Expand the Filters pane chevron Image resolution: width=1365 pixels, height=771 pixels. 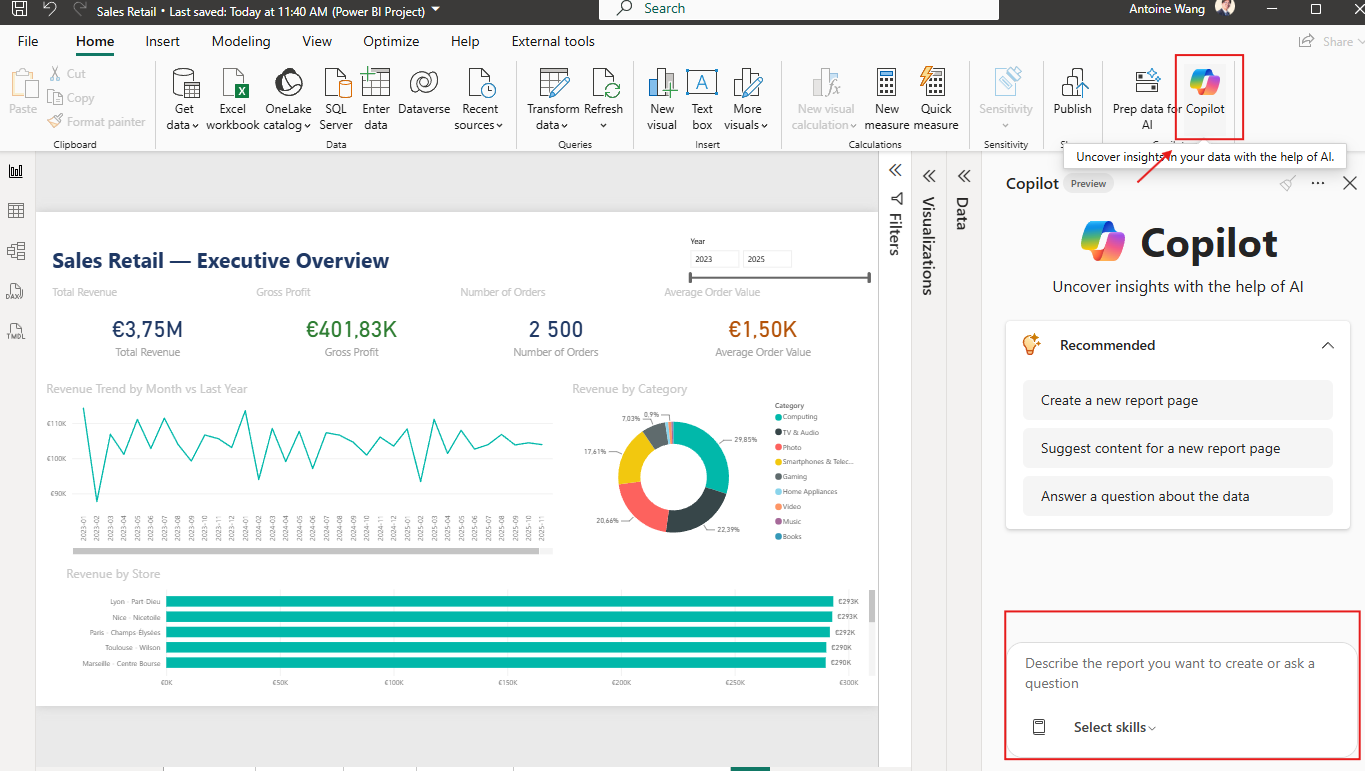pyautogui.click(x=895, y=171)
